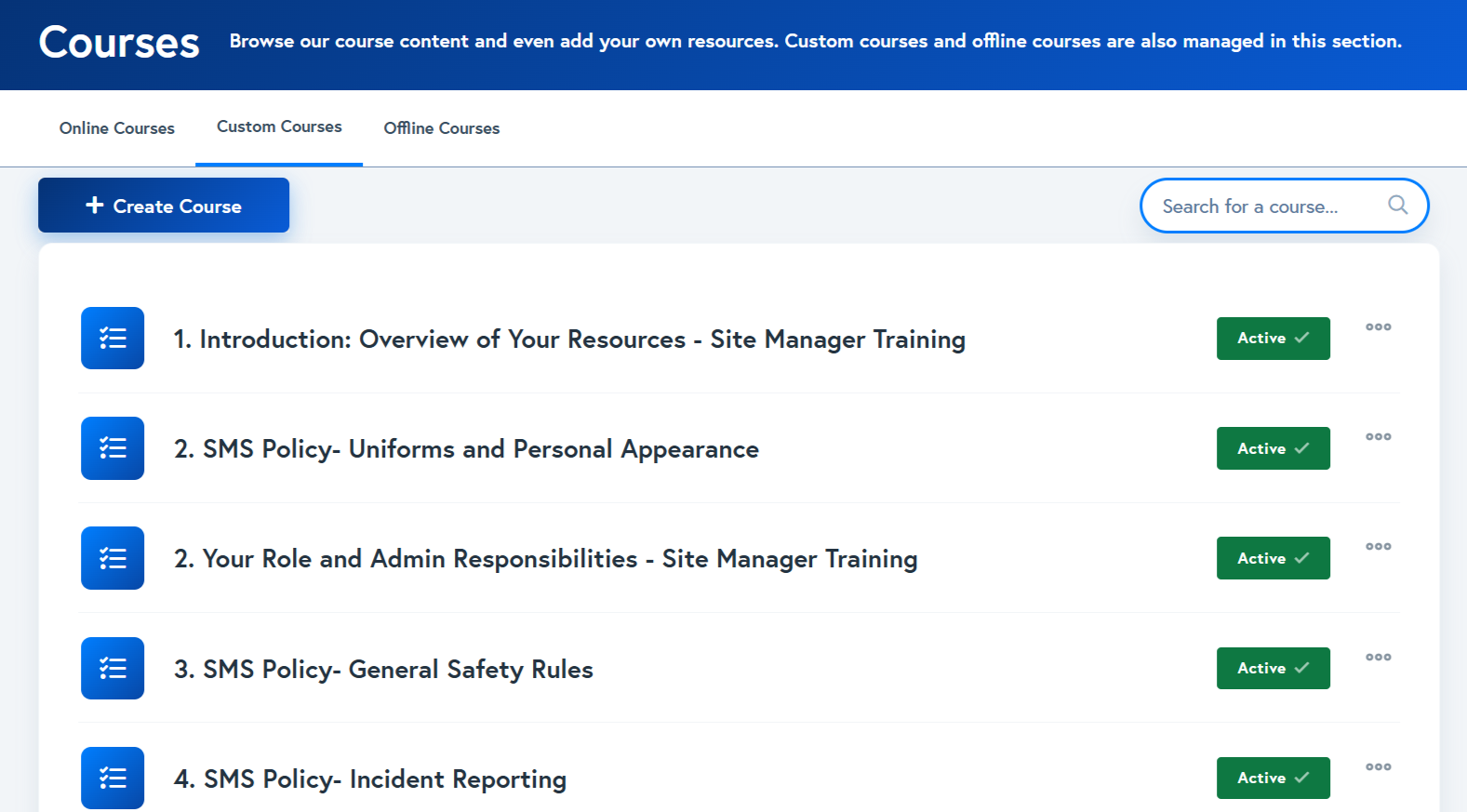Viewport: 1467px width, 812px height.
Task: Open the three-dot menu for Incident Reporting
Action: (1378, 767)
